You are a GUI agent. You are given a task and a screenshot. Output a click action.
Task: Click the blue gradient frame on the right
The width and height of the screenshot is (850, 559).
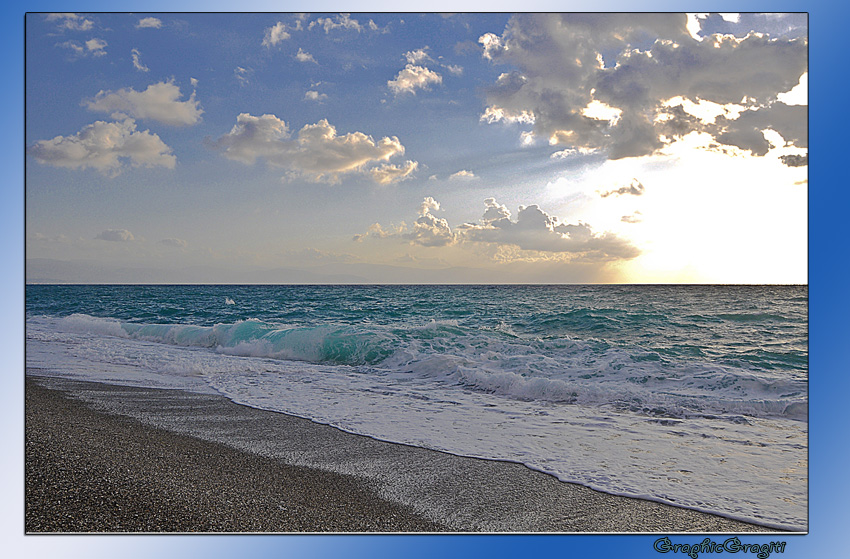tap(828, 280)
